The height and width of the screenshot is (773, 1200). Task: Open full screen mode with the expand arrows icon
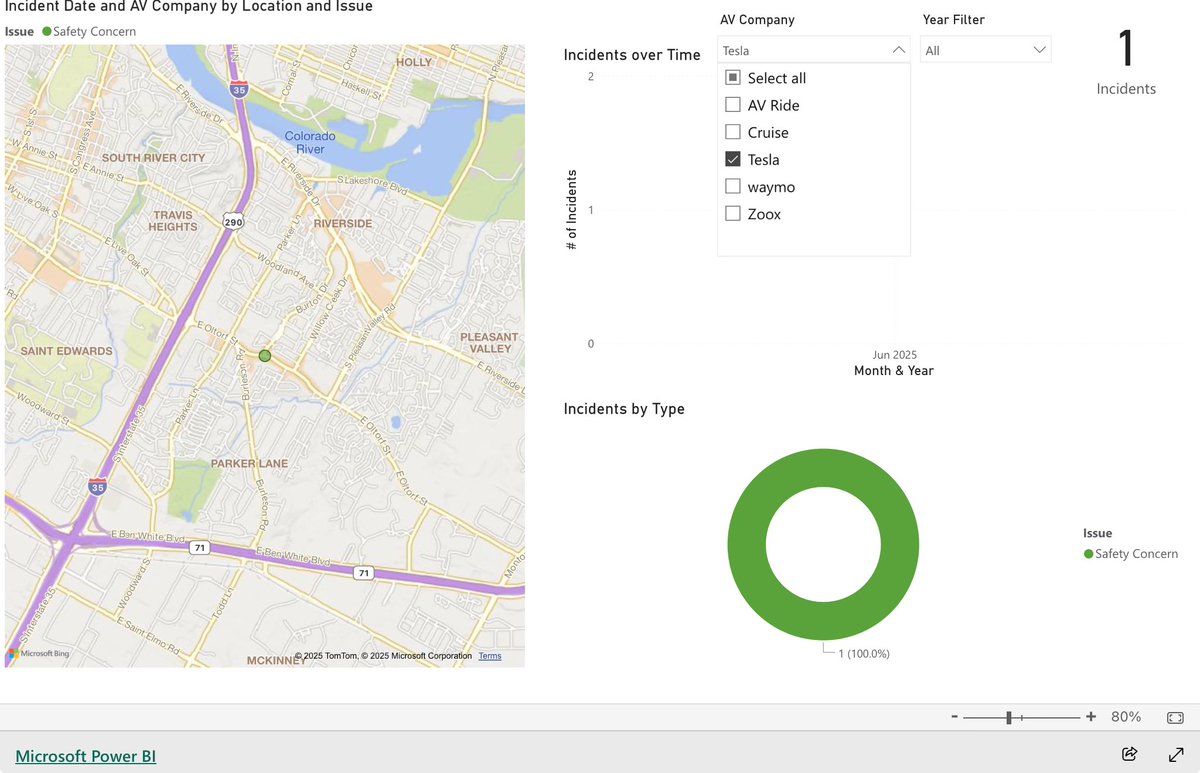[x=1176, y=754]
